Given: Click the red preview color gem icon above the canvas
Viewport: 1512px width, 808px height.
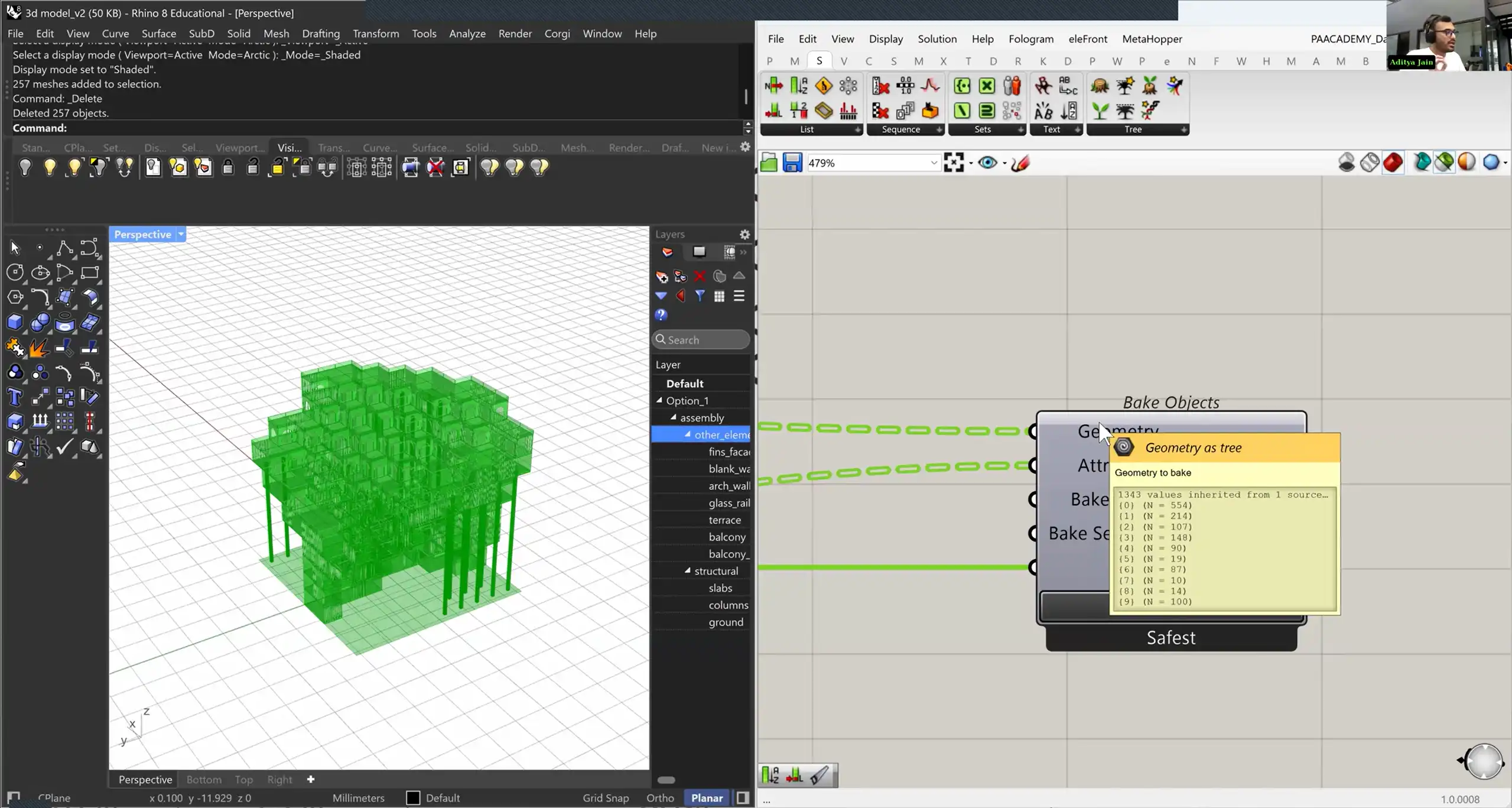Looking at the screenshot, I should (x=1393, y=163).
